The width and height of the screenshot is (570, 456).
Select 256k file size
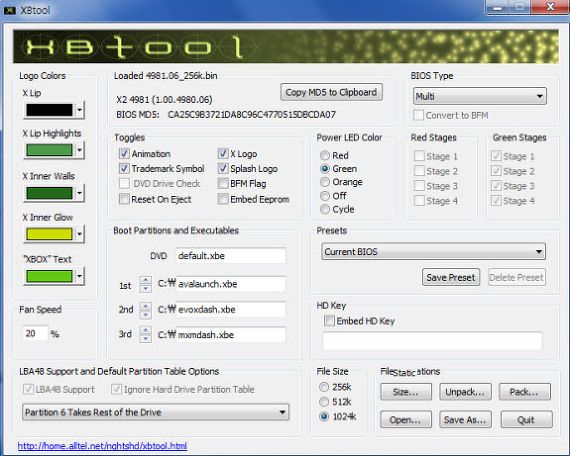point(324,387)
